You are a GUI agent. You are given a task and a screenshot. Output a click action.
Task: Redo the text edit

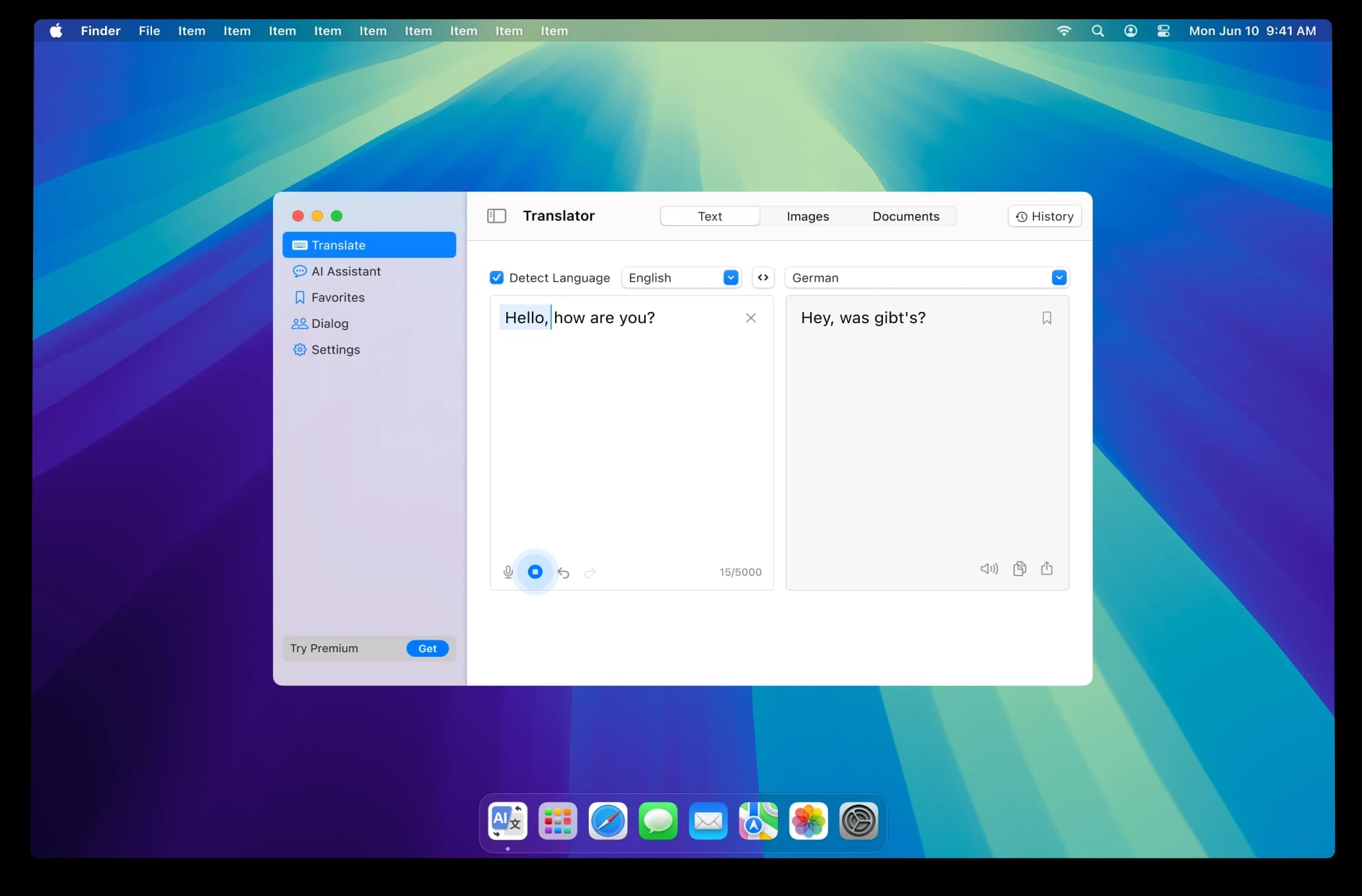pos(590,572)
